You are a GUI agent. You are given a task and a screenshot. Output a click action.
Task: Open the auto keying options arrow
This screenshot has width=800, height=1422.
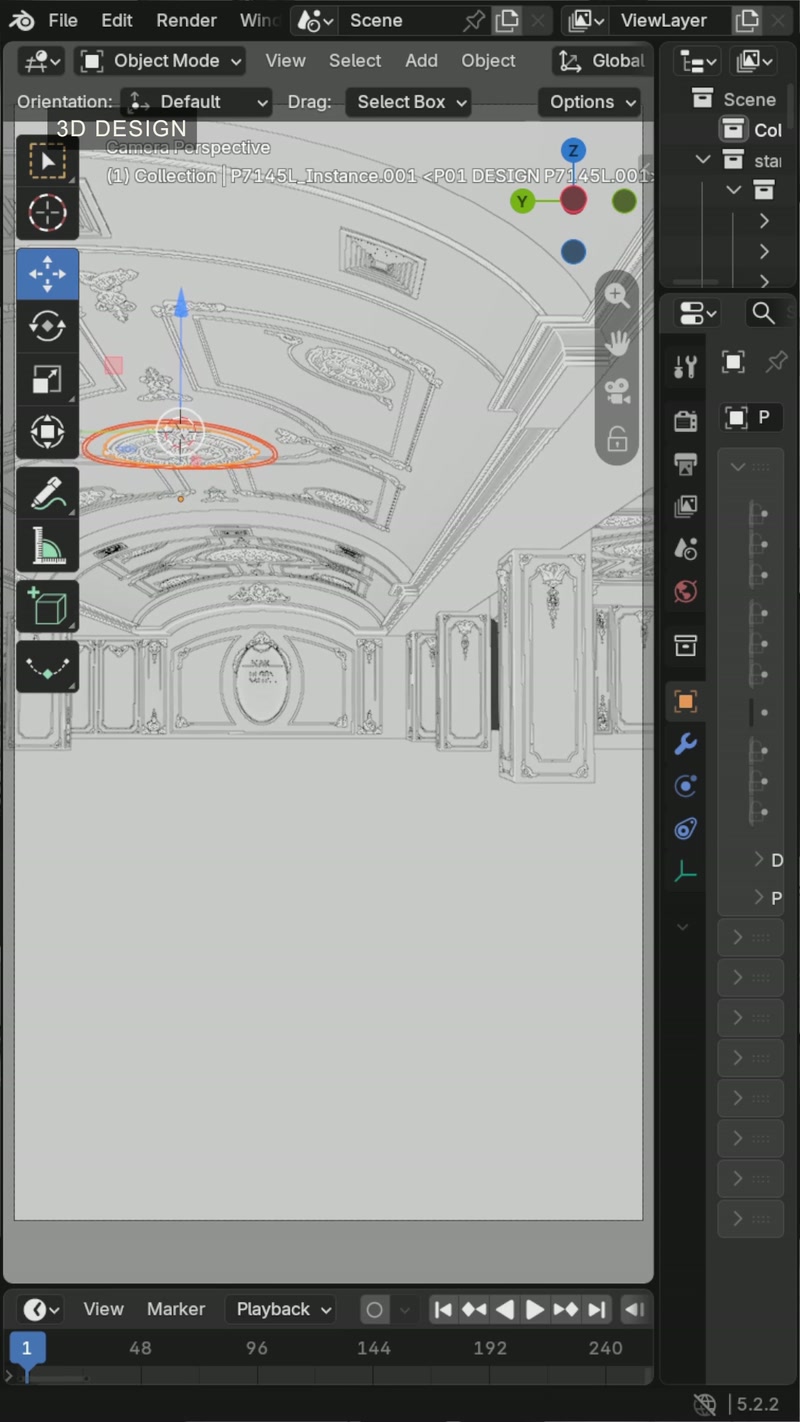click(x=404, y=1309)
